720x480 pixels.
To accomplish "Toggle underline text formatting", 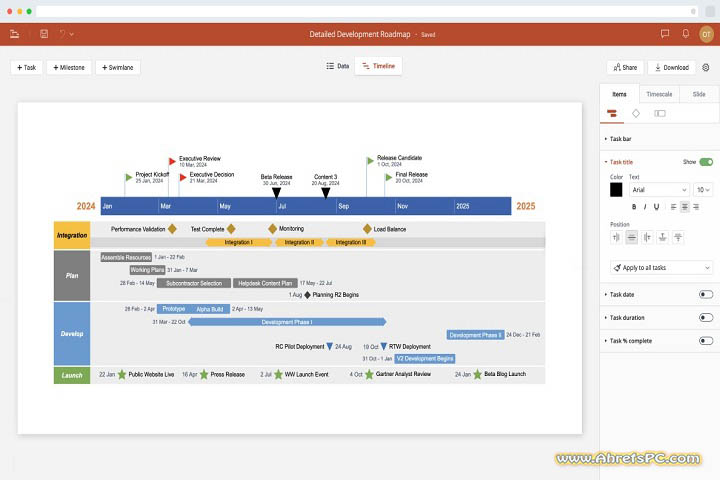I will click(x=656, y=207).
